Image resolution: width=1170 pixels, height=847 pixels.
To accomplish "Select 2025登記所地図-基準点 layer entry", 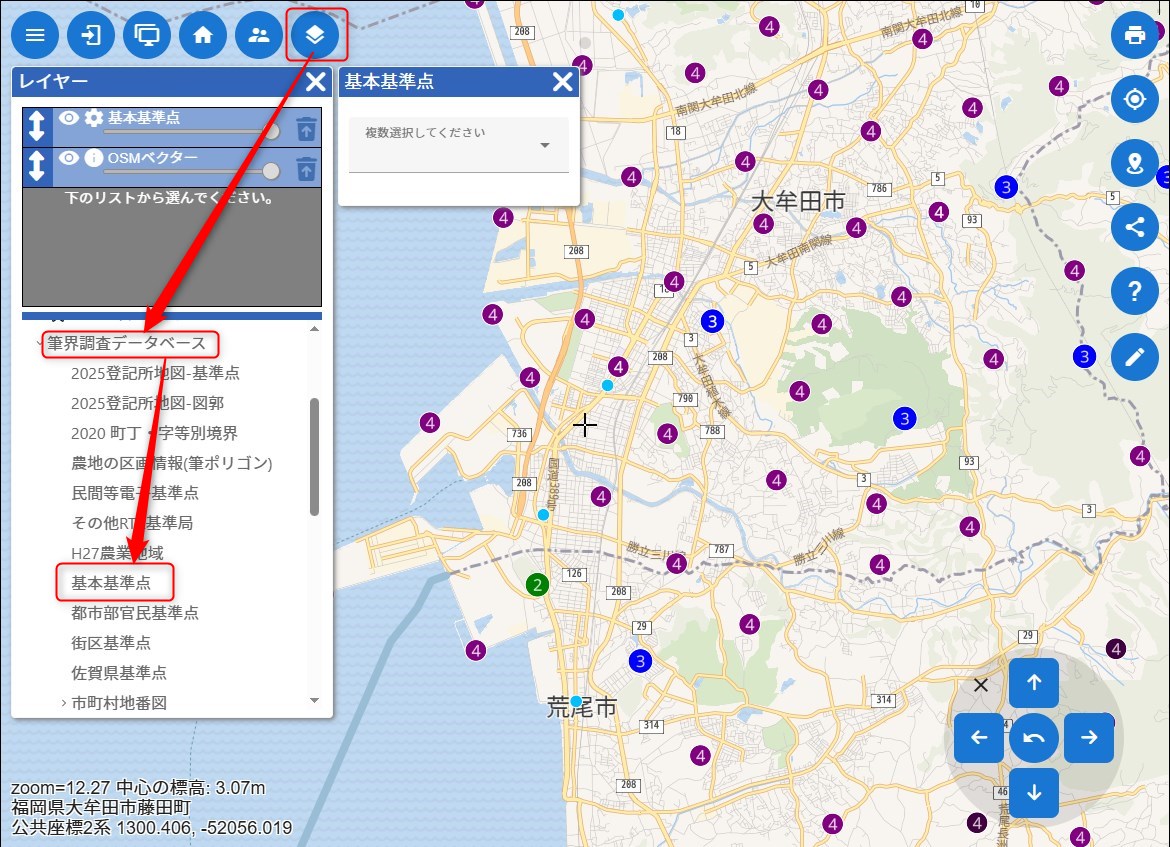I will coord(155,373).
